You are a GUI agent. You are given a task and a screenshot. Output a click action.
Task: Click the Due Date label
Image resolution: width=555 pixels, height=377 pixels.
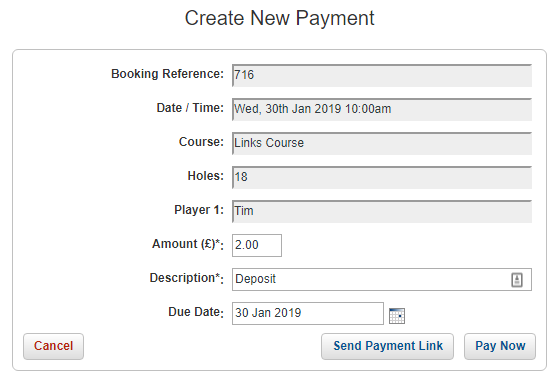pos(196,312)
